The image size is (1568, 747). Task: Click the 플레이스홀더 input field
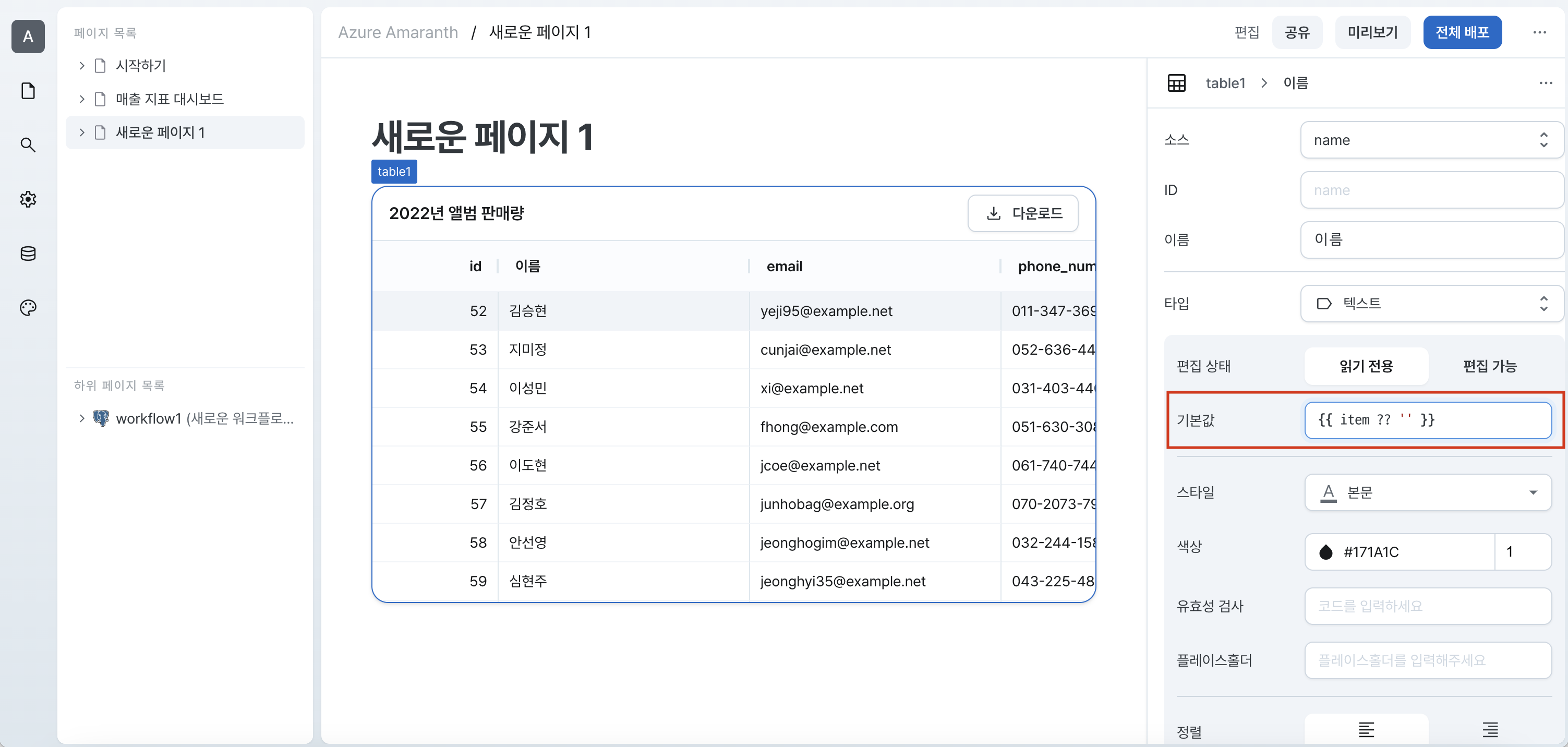click(1427, 660)
